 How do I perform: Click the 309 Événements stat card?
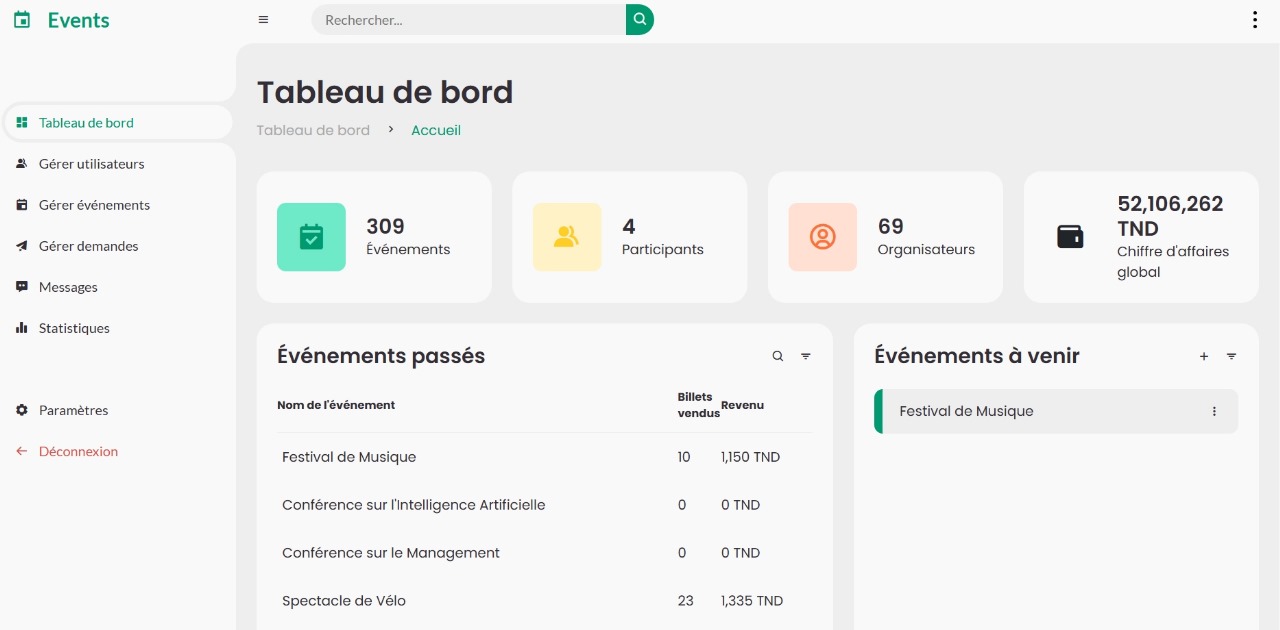tap(374, 237)
